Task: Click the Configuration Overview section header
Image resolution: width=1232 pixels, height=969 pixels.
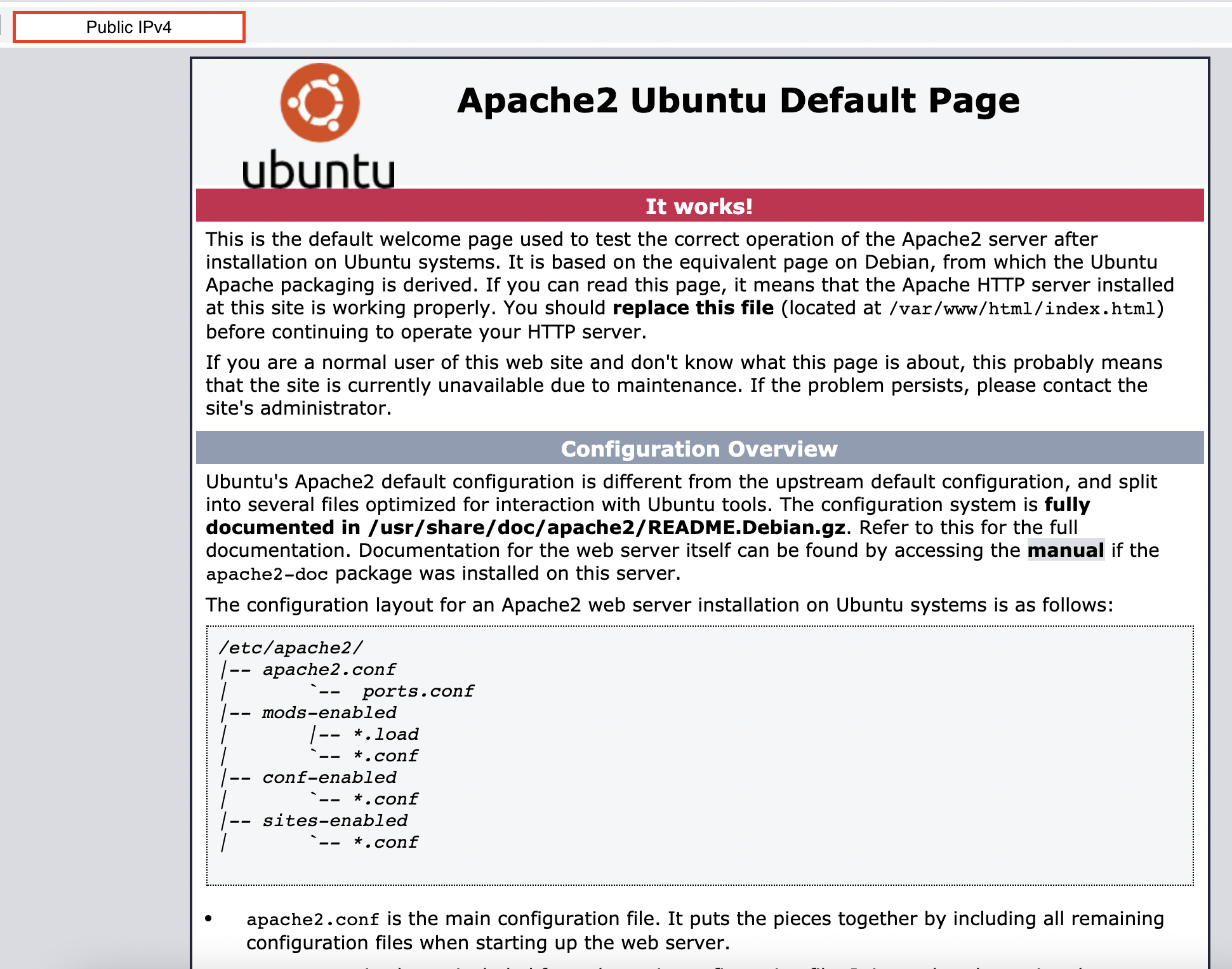Action: (699, 448)
